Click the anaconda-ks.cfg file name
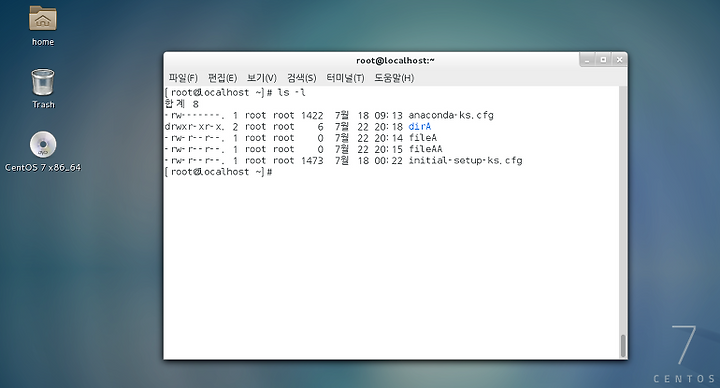This screenshot has height=388, width=720. pos(451,115)
